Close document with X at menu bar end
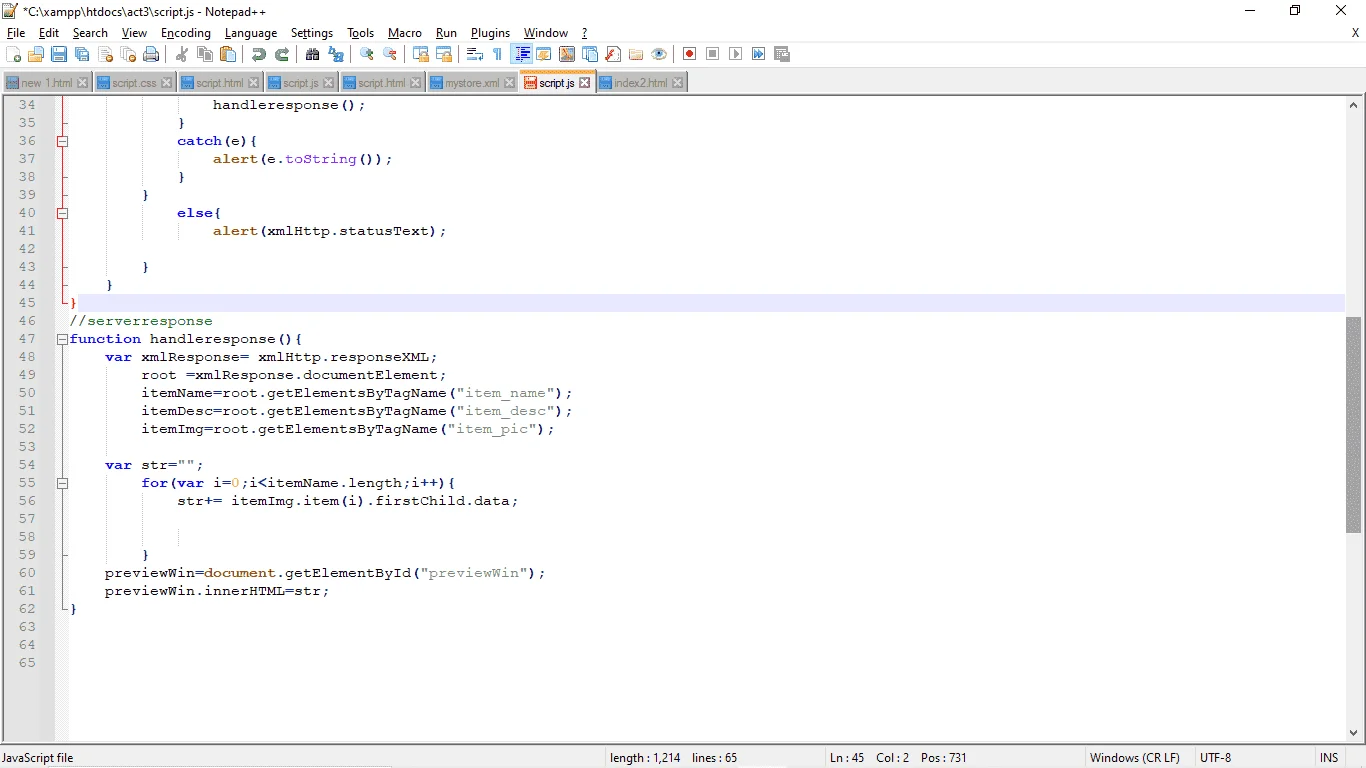Screen dimensions: 1366x768 1355,33
